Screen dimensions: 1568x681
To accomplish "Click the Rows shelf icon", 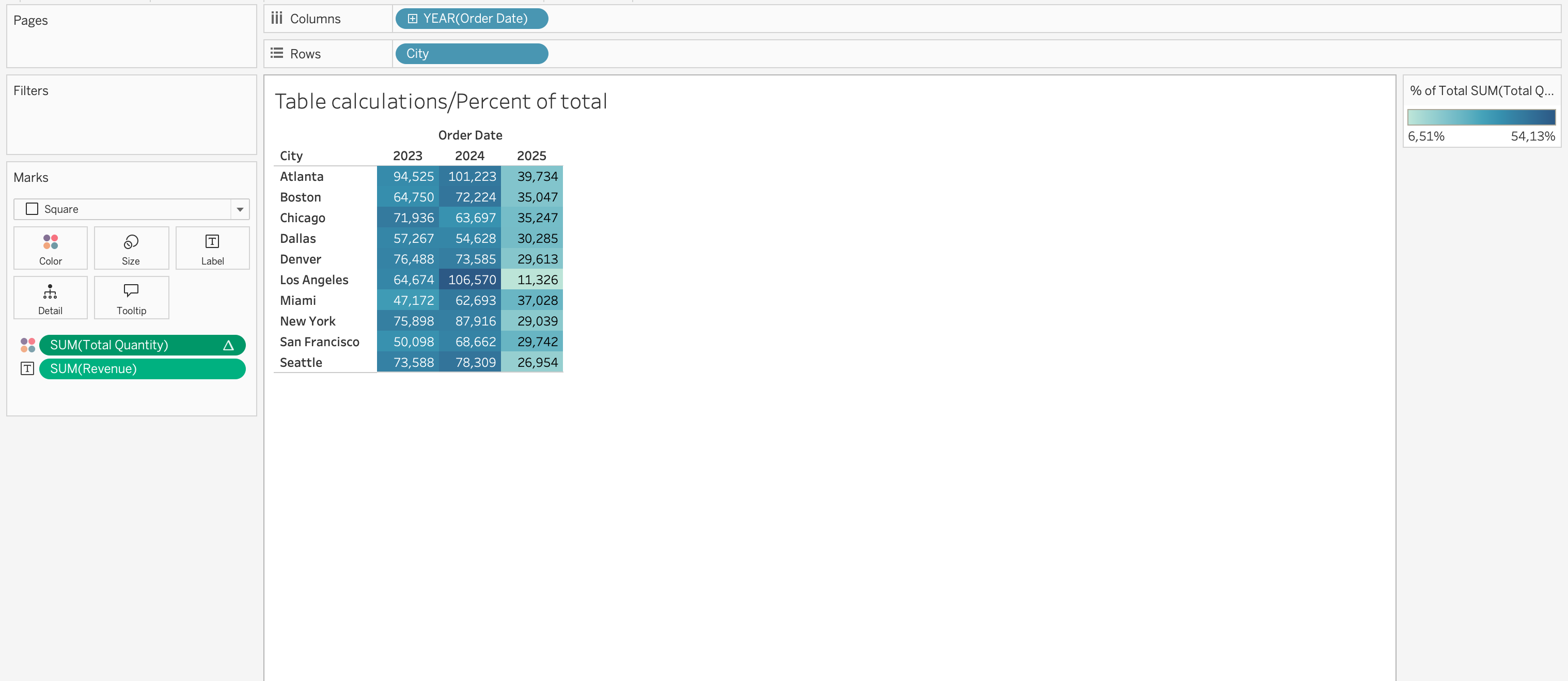I will pos(277,54).
